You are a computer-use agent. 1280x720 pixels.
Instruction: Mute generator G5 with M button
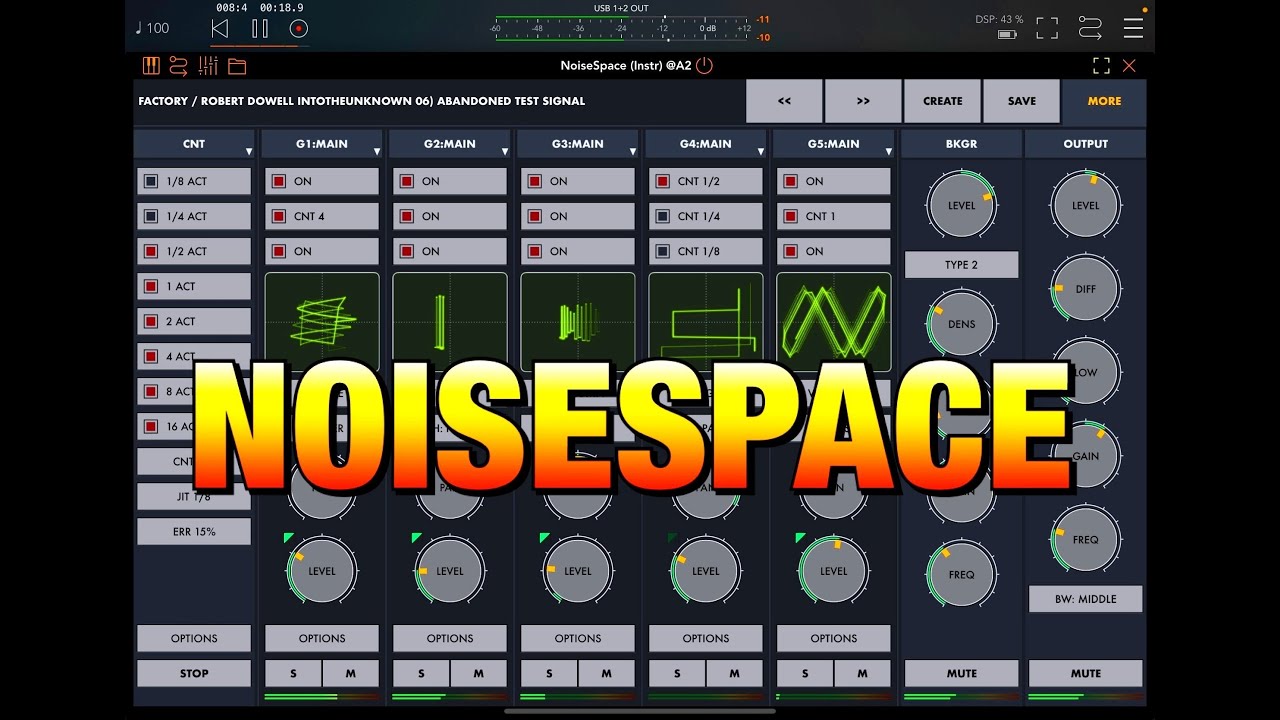(863, 673)
